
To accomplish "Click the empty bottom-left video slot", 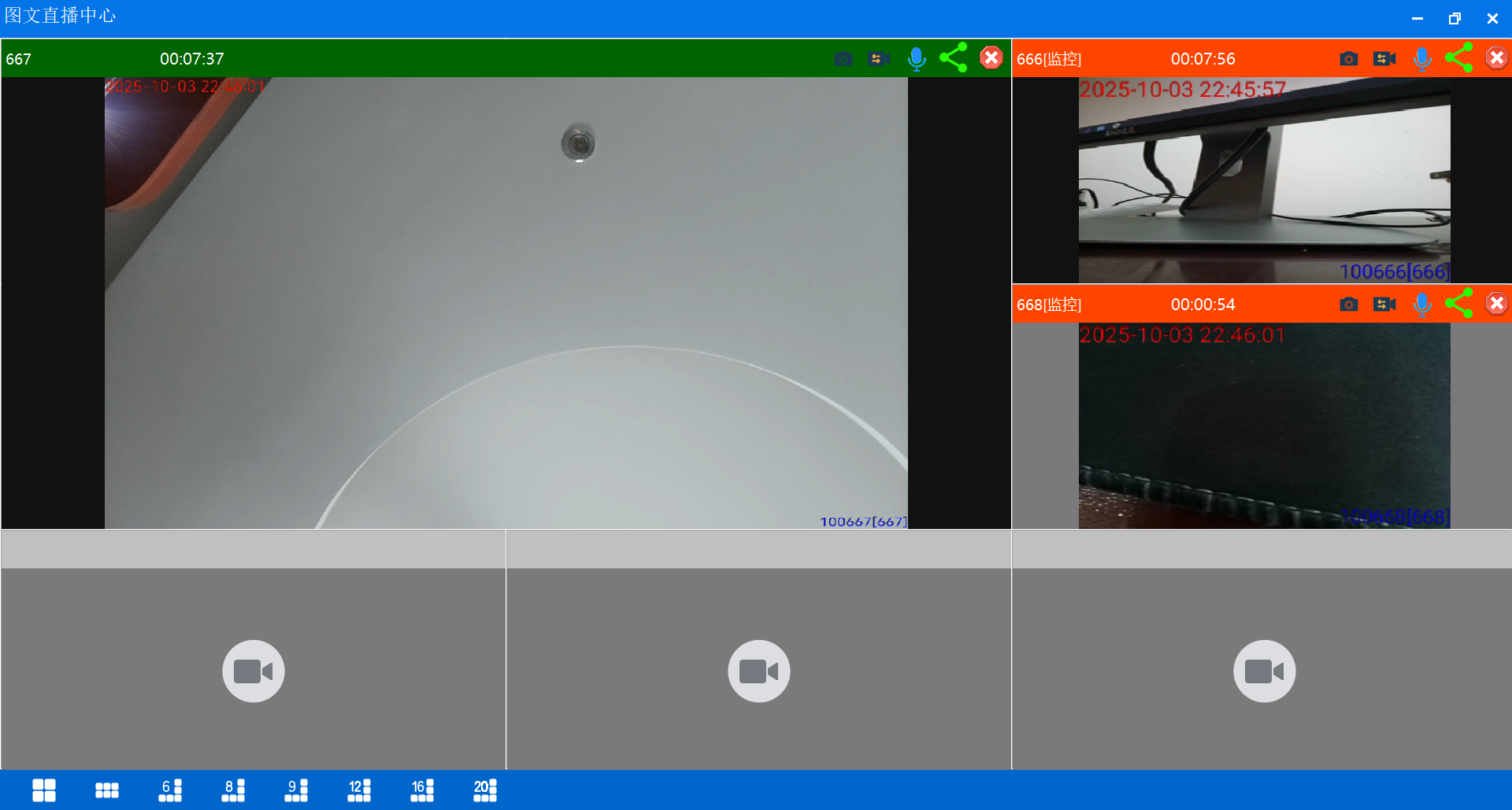I will [253, 670].
